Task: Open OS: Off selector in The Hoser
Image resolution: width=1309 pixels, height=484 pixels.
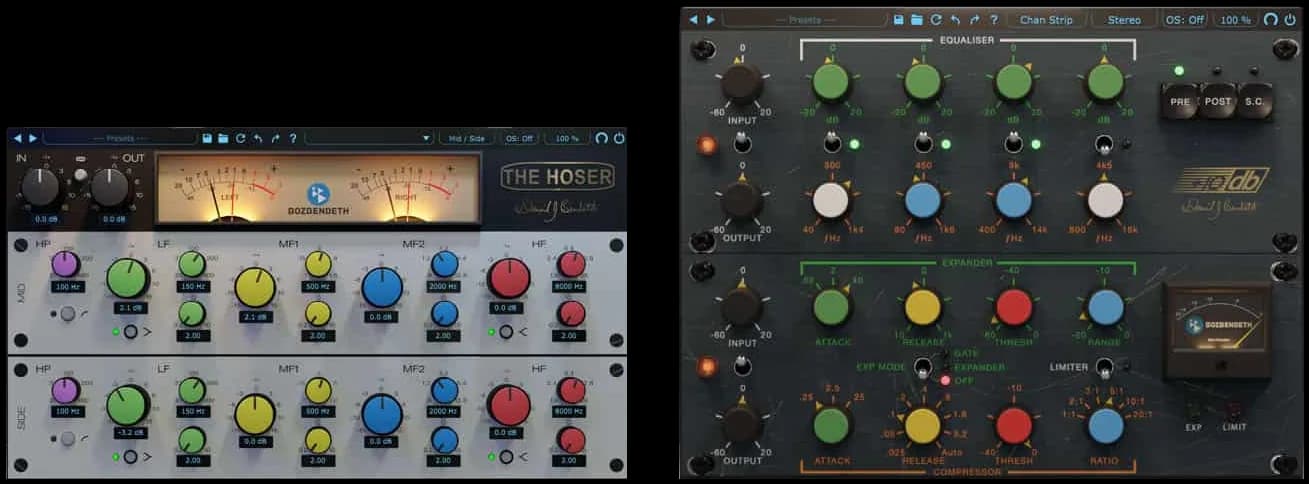Action: pos(519,138)
